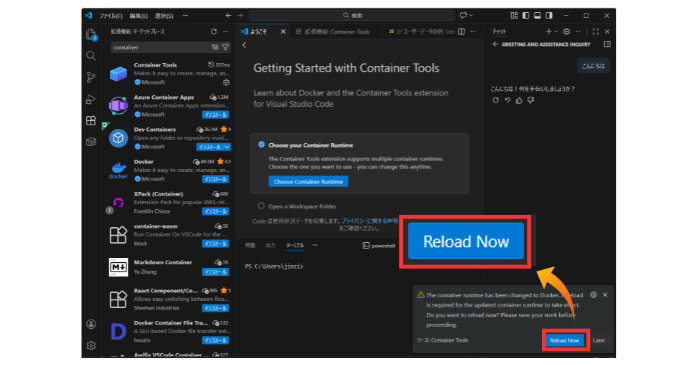Screen dimensions: 698x365
Task: Close the ようこそ tab
Action: pos(283,32)
